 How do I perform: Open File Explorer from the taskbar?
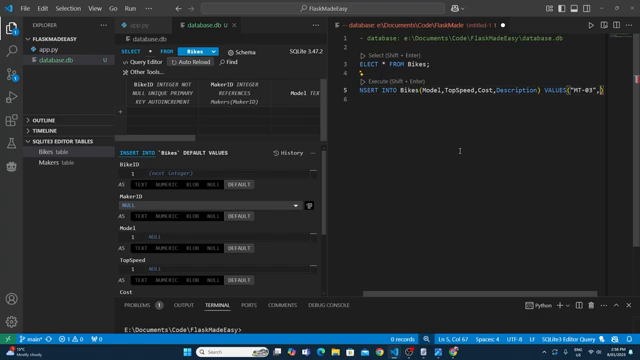pos(336,352)
